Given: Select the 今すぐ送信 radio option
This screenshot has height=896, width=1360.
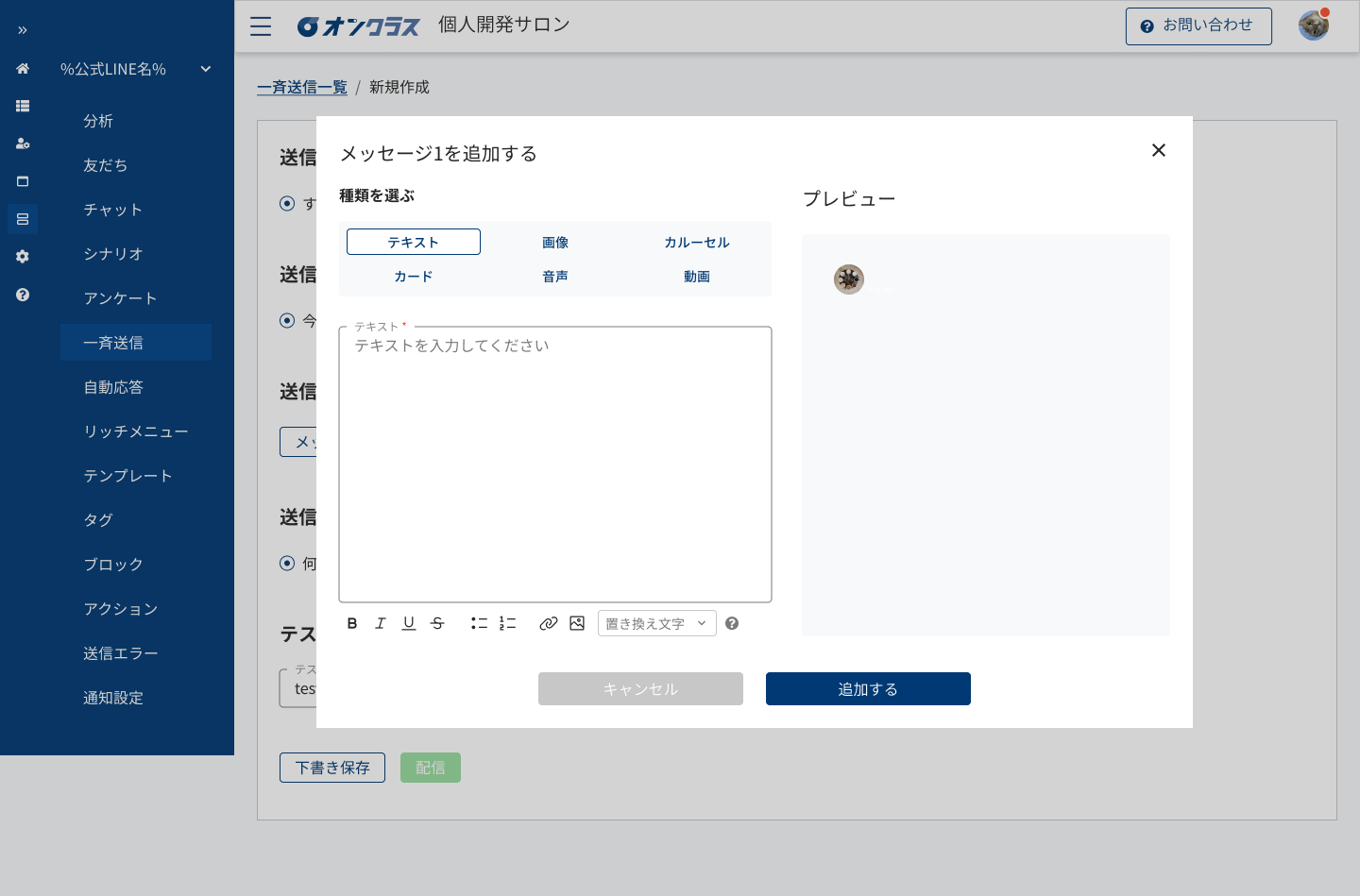Looking at the screenshot, I should click(287, 321).
